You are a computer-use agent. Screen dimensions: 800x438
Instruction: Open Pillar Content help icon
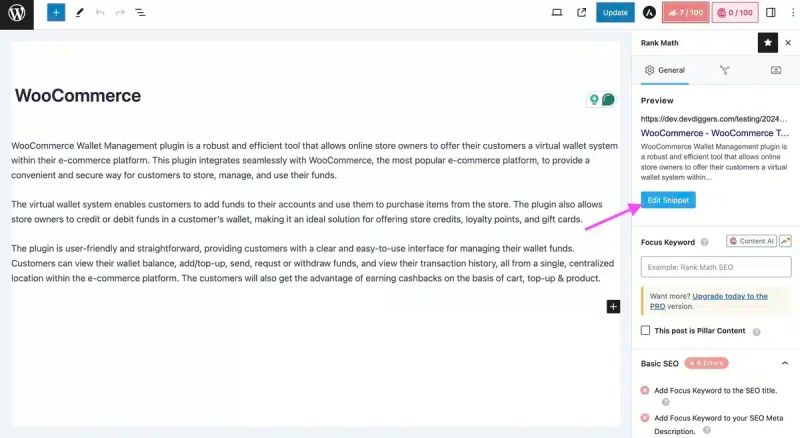point(757,332)
